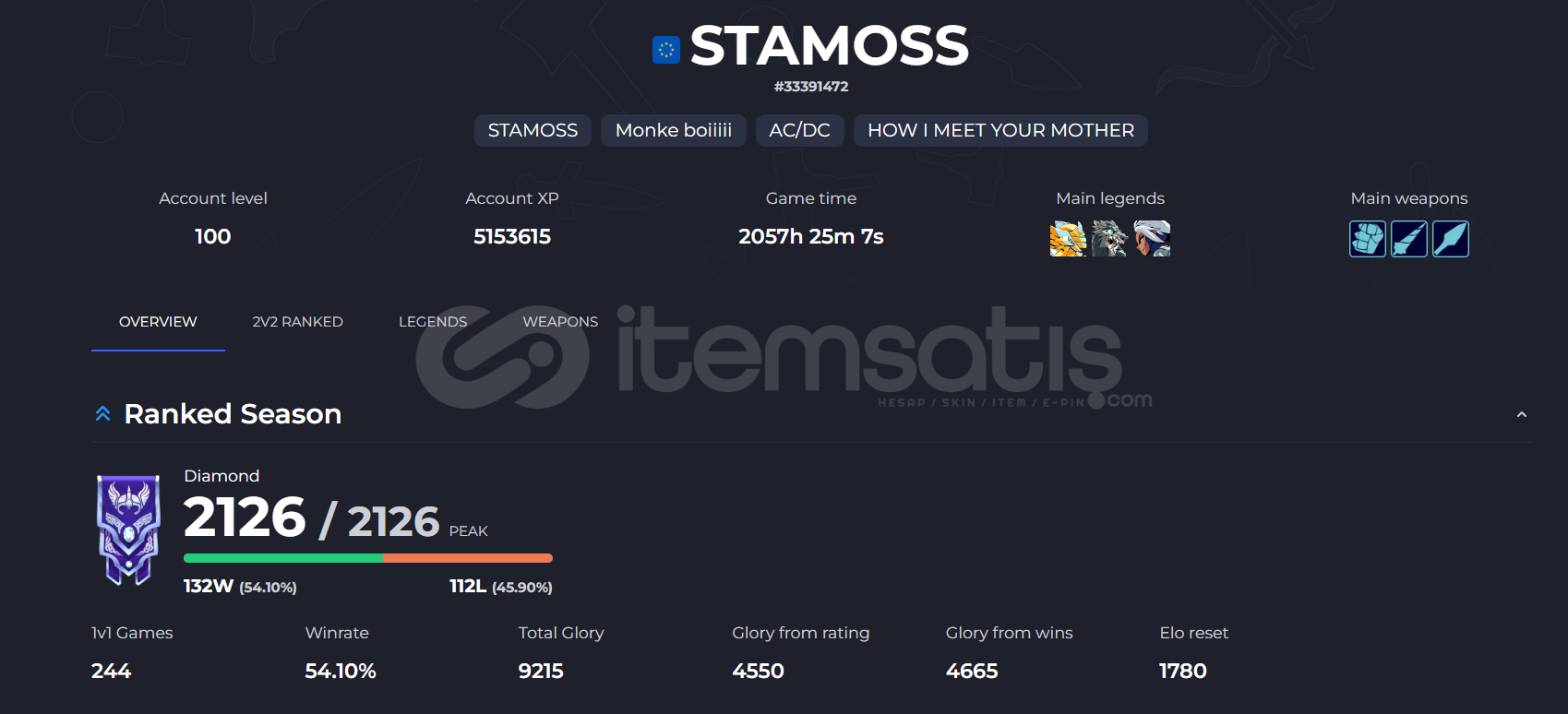The width and height of the screenshot is (1568, 714).
Task: Open the Legends tab
Action: tap(433, 322)
